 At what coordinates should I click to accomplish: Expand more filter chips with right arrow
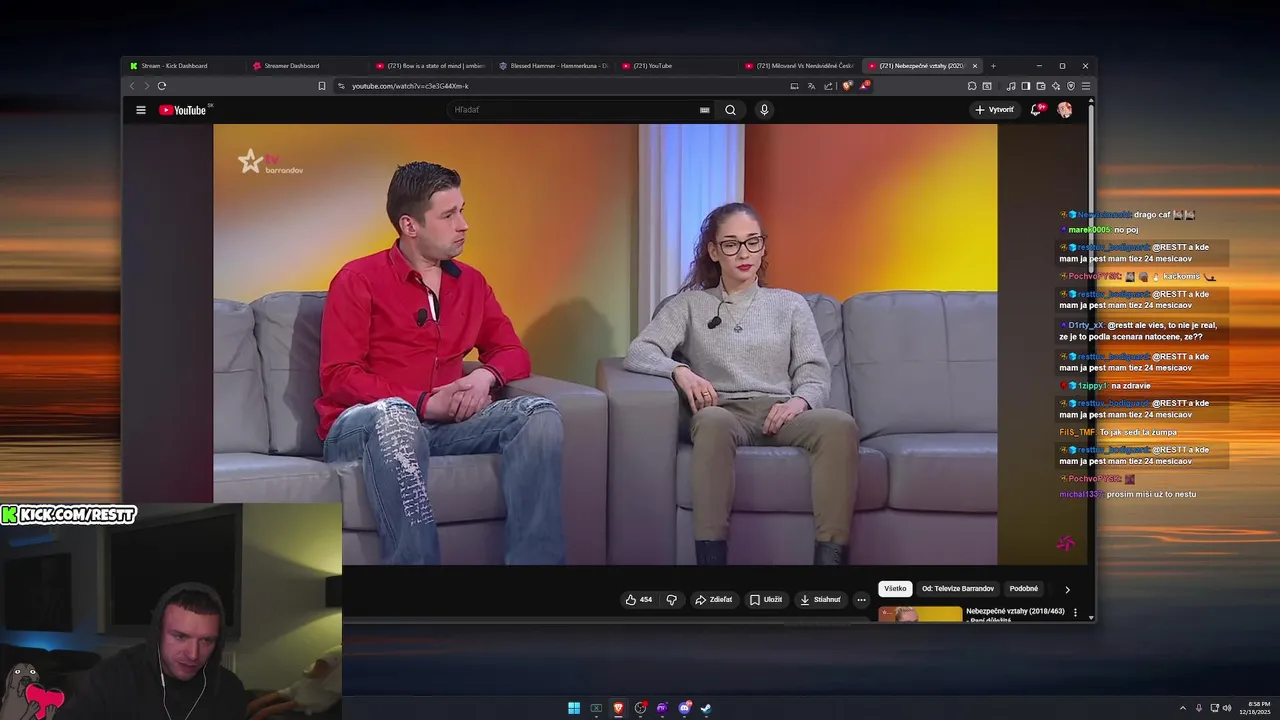1067,590
